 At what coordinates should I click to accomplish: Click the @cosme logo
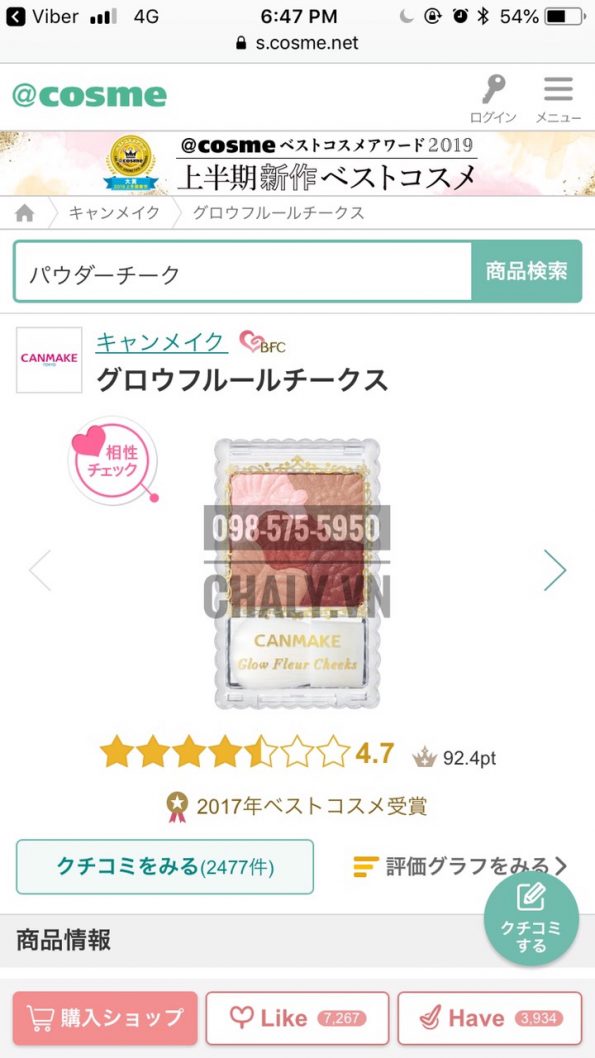click(x=89, y=96)
